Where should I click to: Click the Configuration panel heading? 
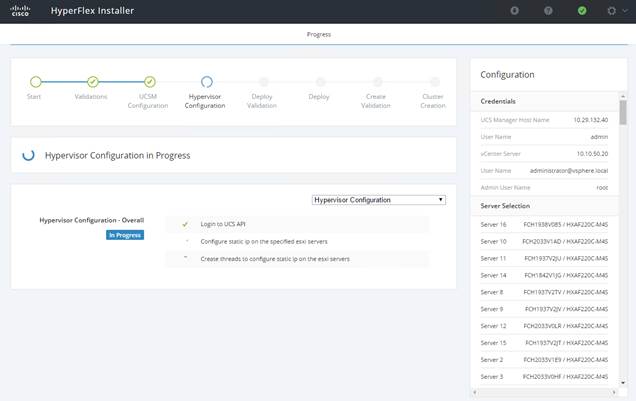tap(507, 75)
